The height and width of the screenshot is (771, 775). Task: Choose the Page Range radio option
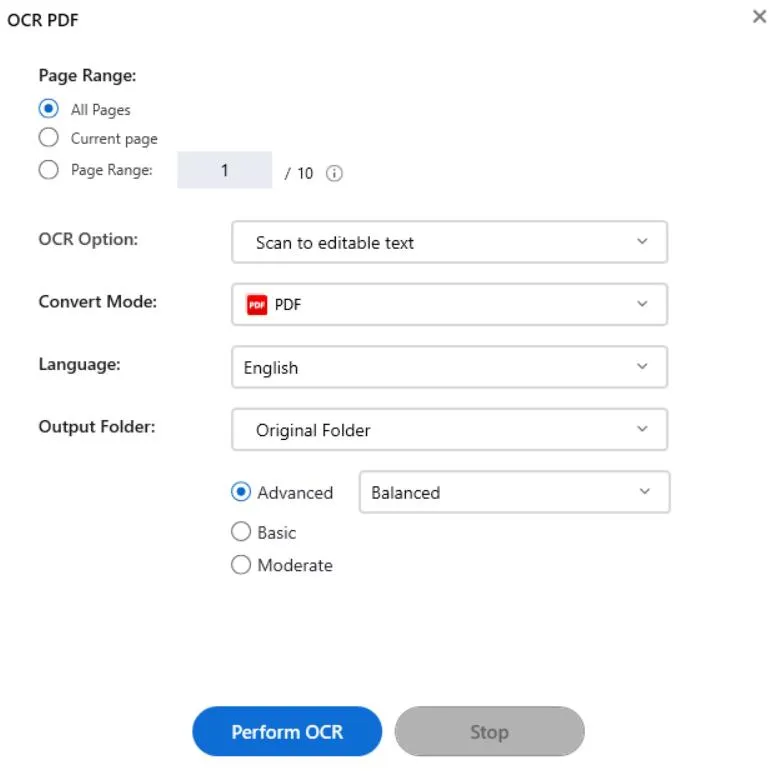tap(48, 170)
